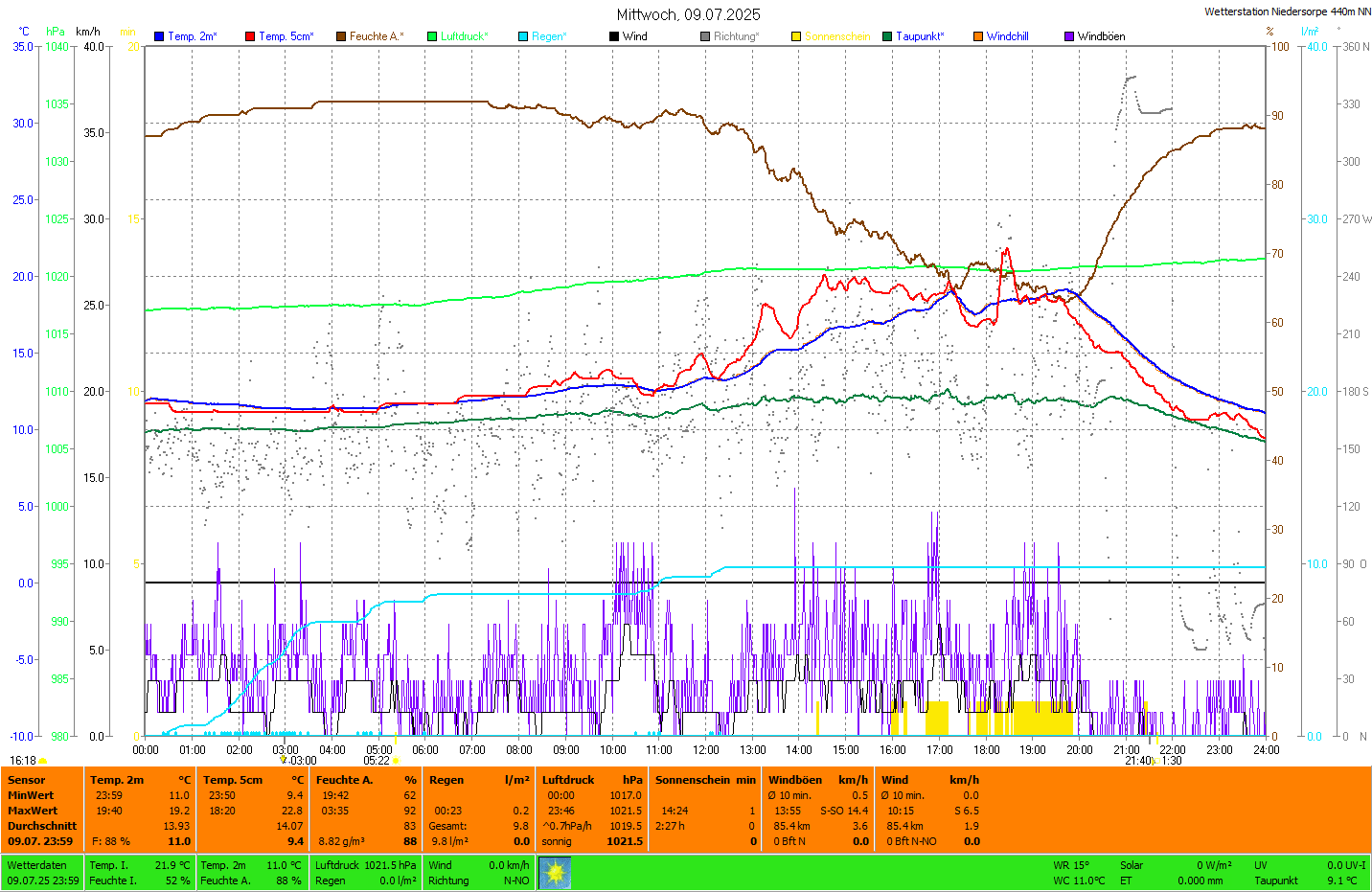Image resolution: width=1372 pixels, height=892 pixels.
Task: Click the cyan Regen legend square
Action: (x=523, y=36)
